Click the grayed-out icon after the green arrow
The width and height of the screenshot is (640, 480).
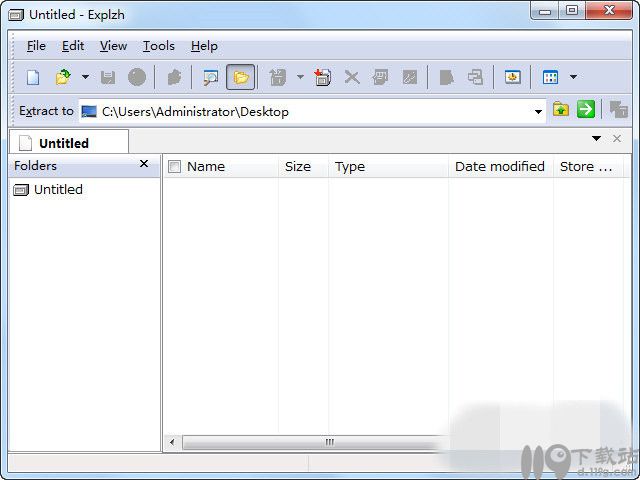[618, 109]
